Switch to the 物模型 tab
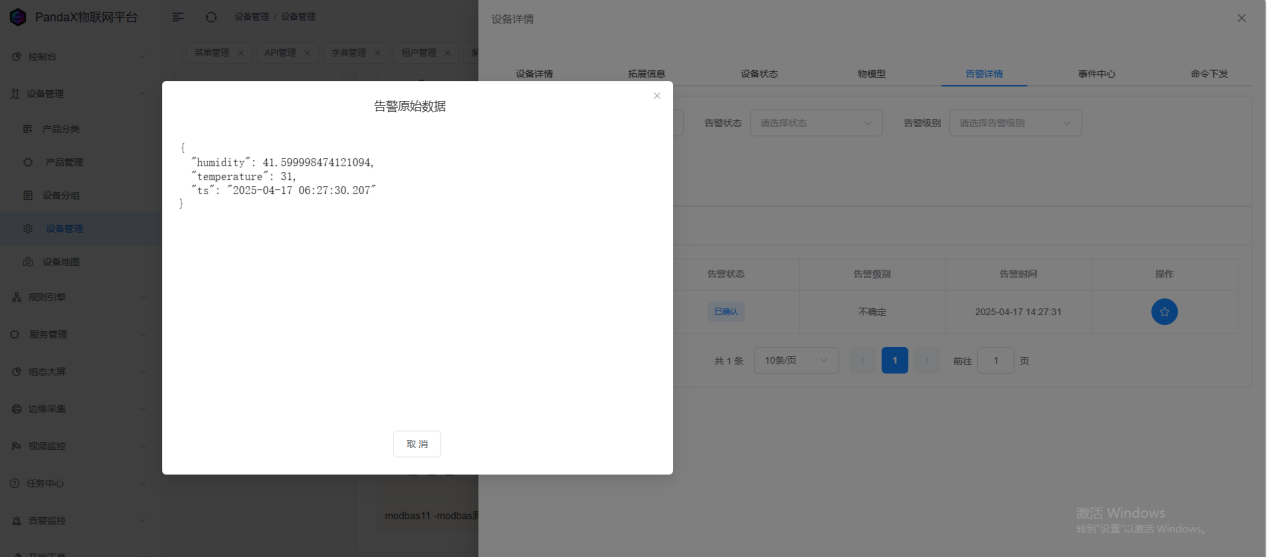 871,74
